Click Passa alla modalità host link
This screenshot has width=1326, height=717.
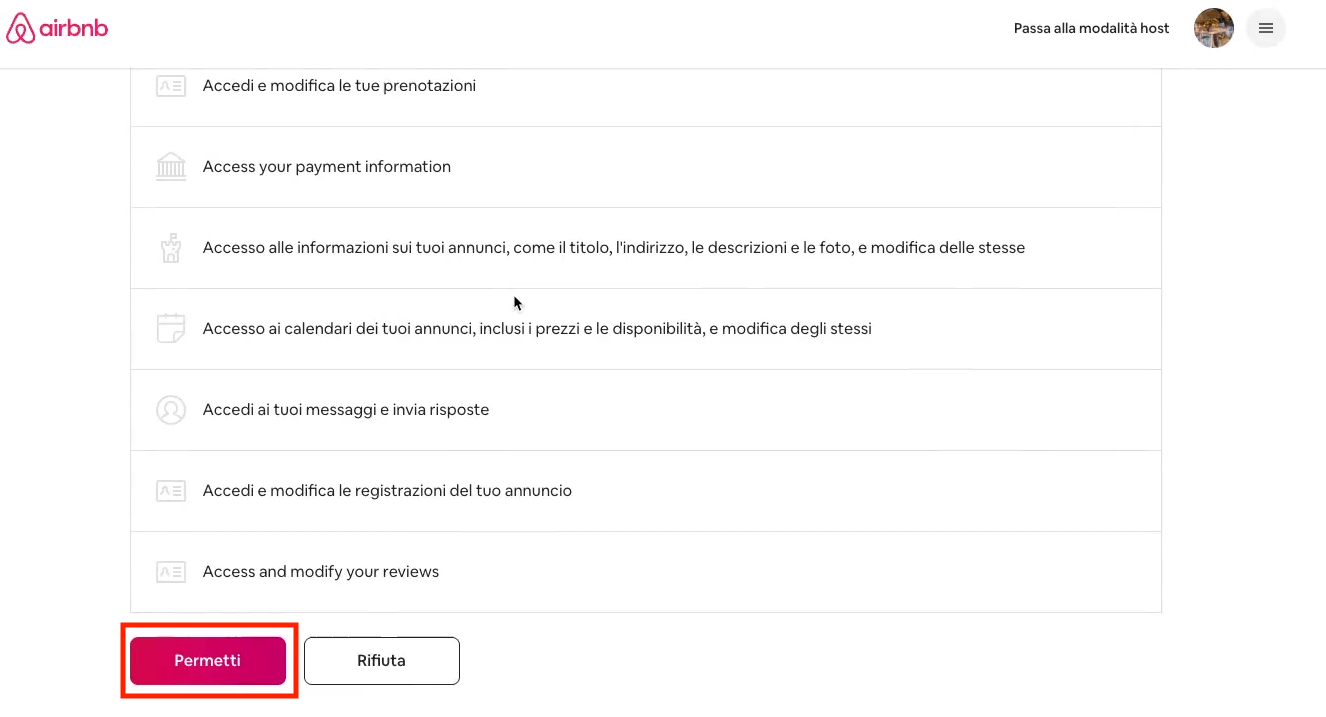click(1091, 28)
